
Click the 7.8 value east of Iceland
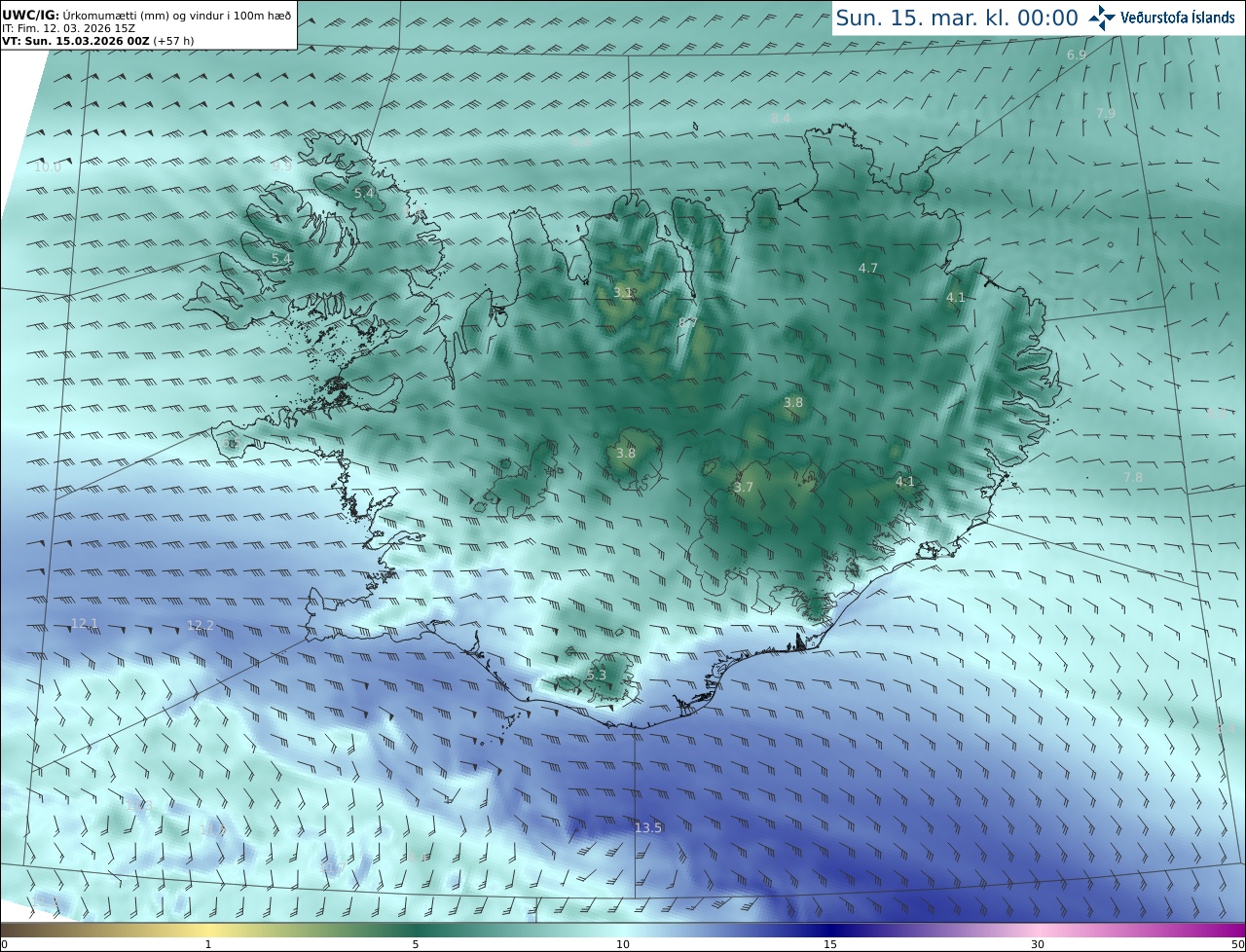(x=1133, y=477)
